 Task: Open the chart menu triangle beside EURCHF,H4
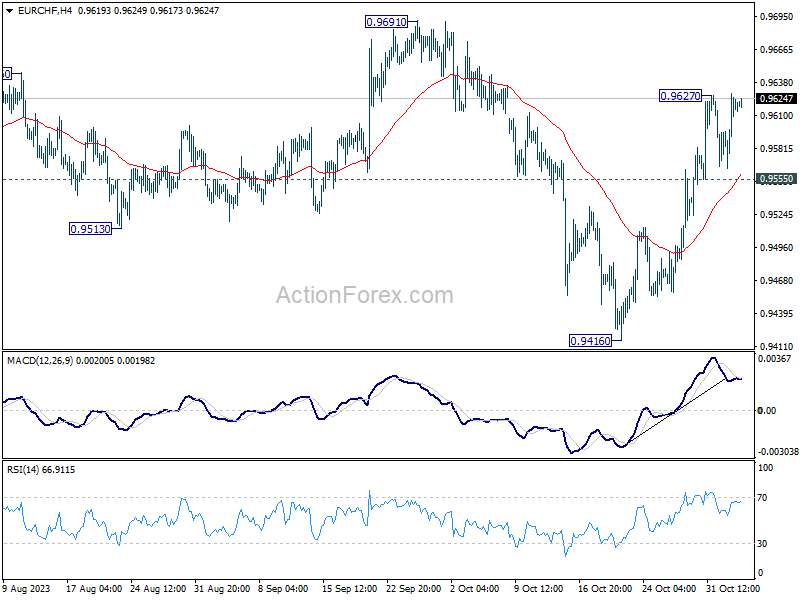pyautogui.click(x=9, y=11)
